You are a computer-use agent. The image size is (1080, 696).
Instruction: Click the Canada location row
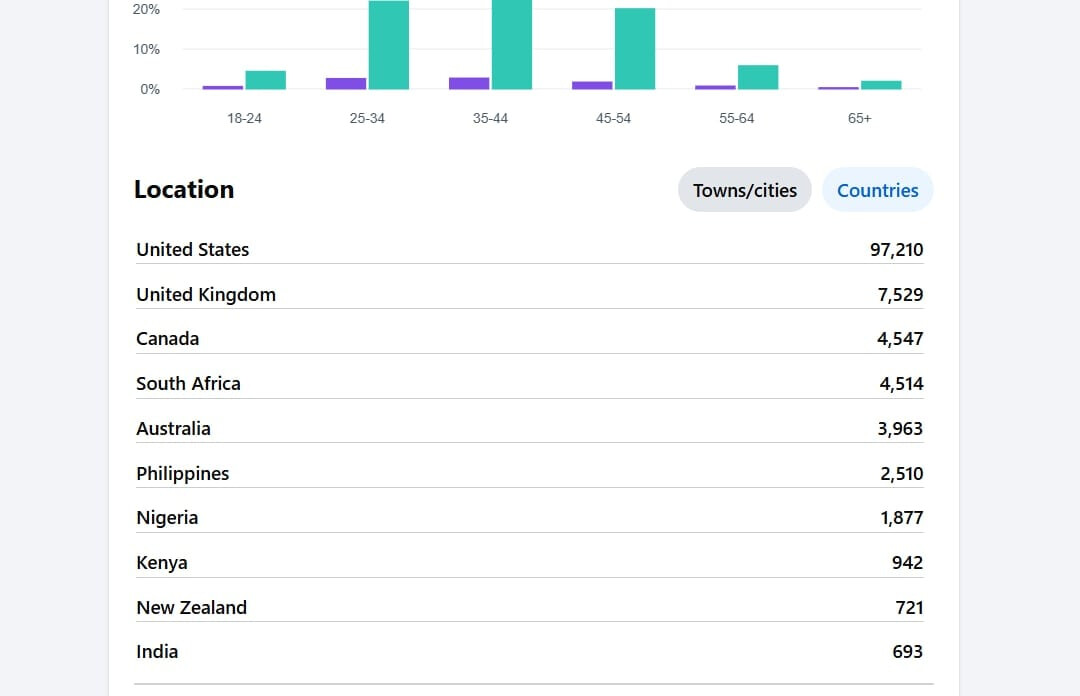coord(530,339)
